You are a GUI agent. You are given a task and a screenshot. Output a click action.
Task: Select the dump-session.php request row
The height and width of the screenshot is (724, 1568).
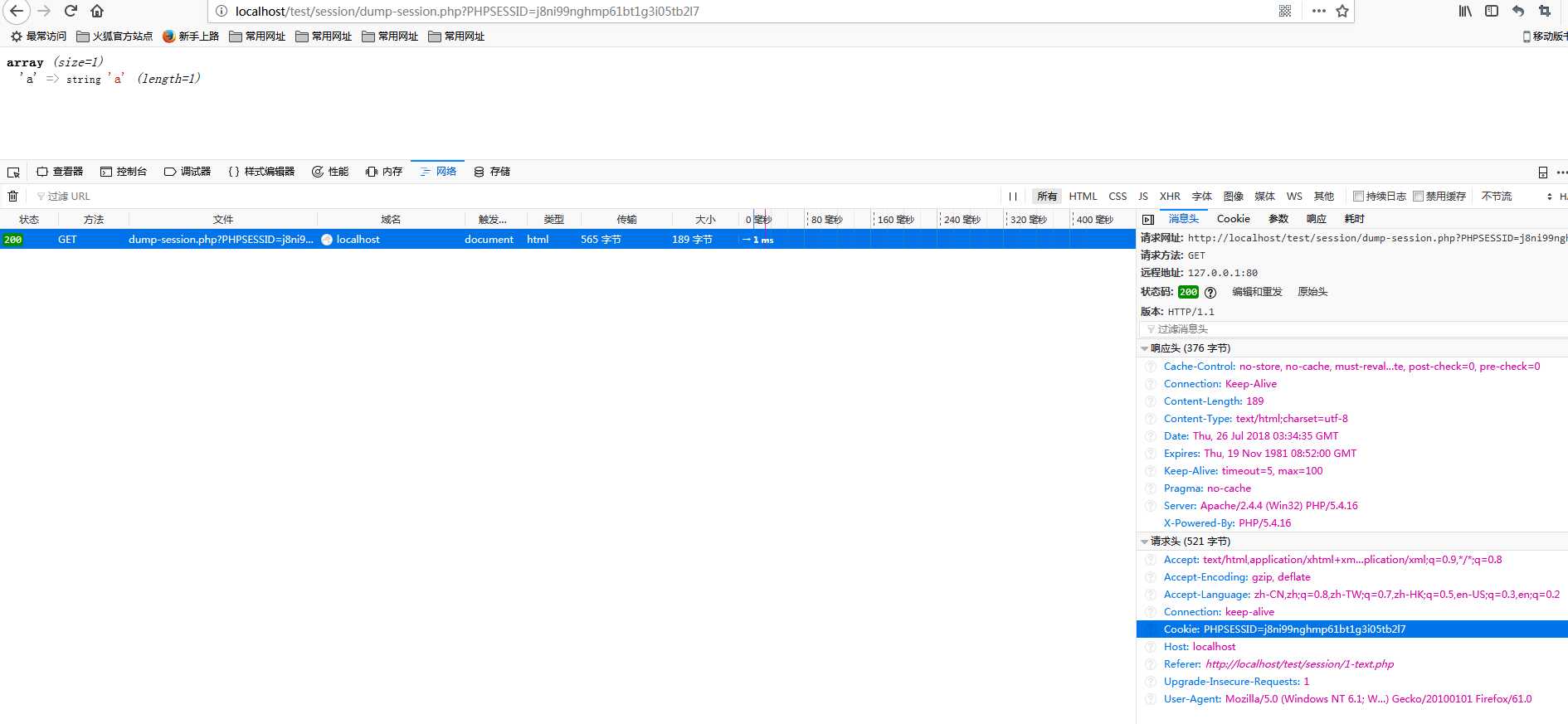tap(567, 239)
